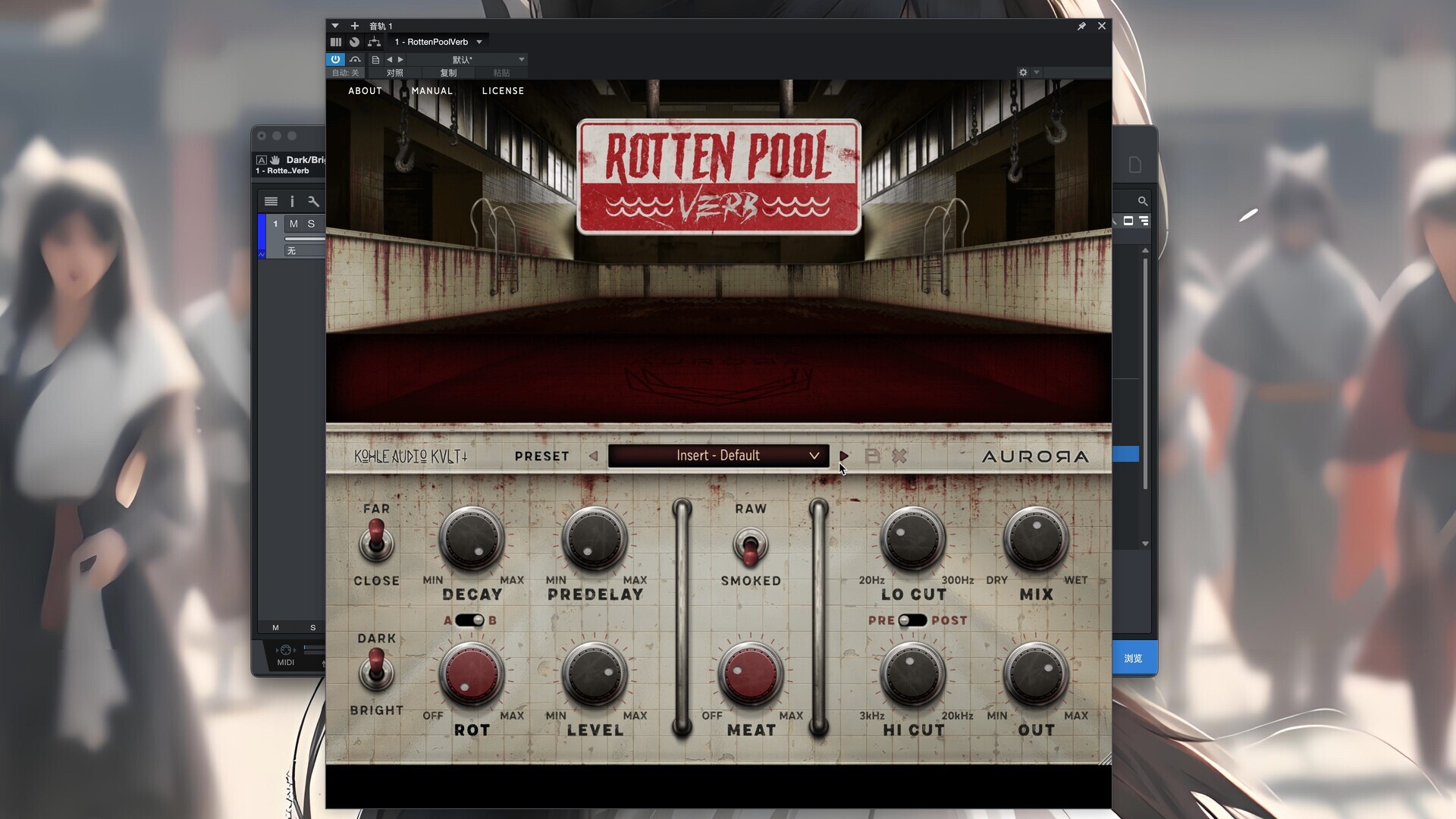
Task: Go to previous preset arrow
Action: [593, 456]
